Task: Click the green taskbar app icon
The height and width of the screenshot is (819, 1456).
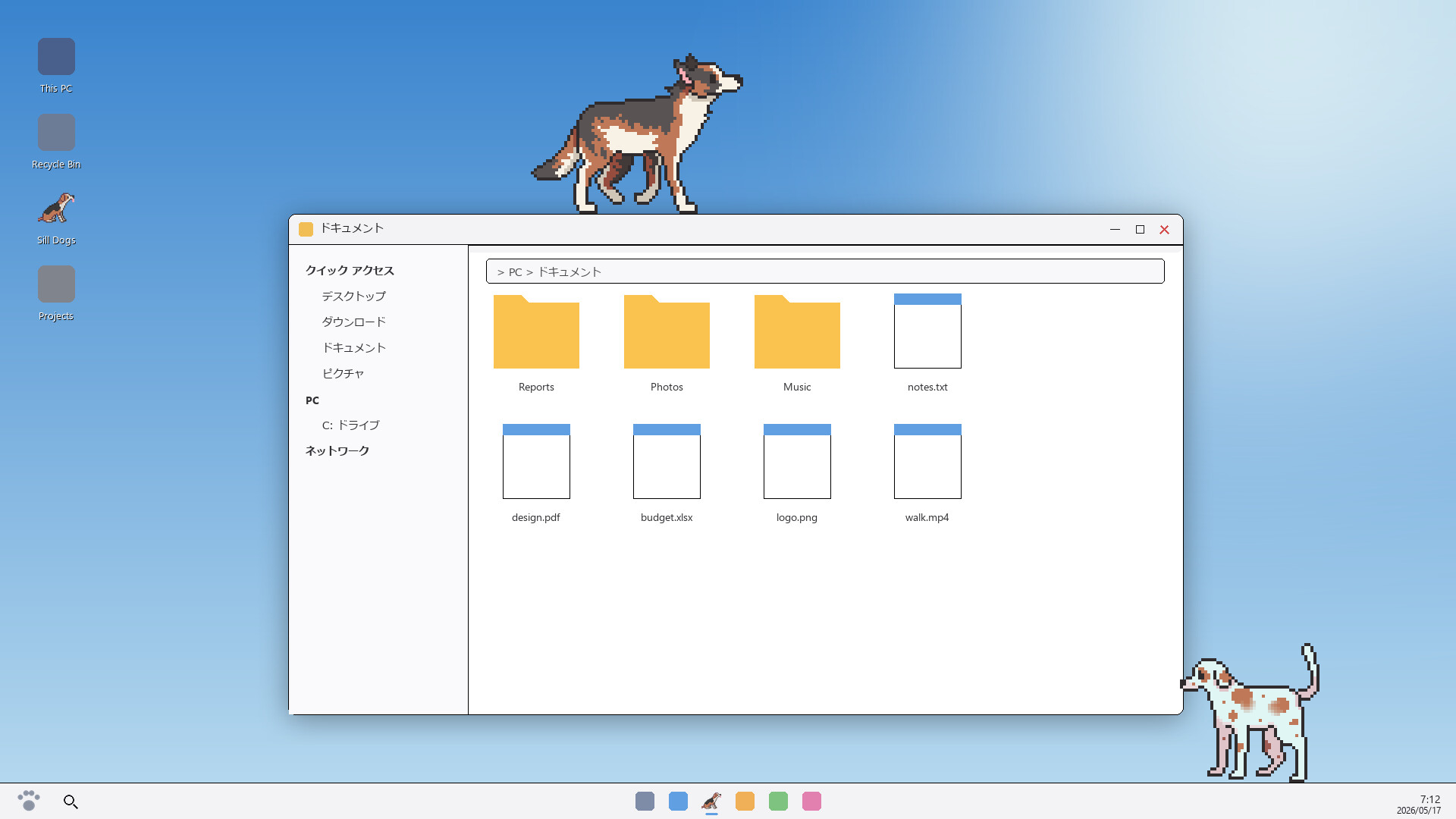Action: (778, 801)
